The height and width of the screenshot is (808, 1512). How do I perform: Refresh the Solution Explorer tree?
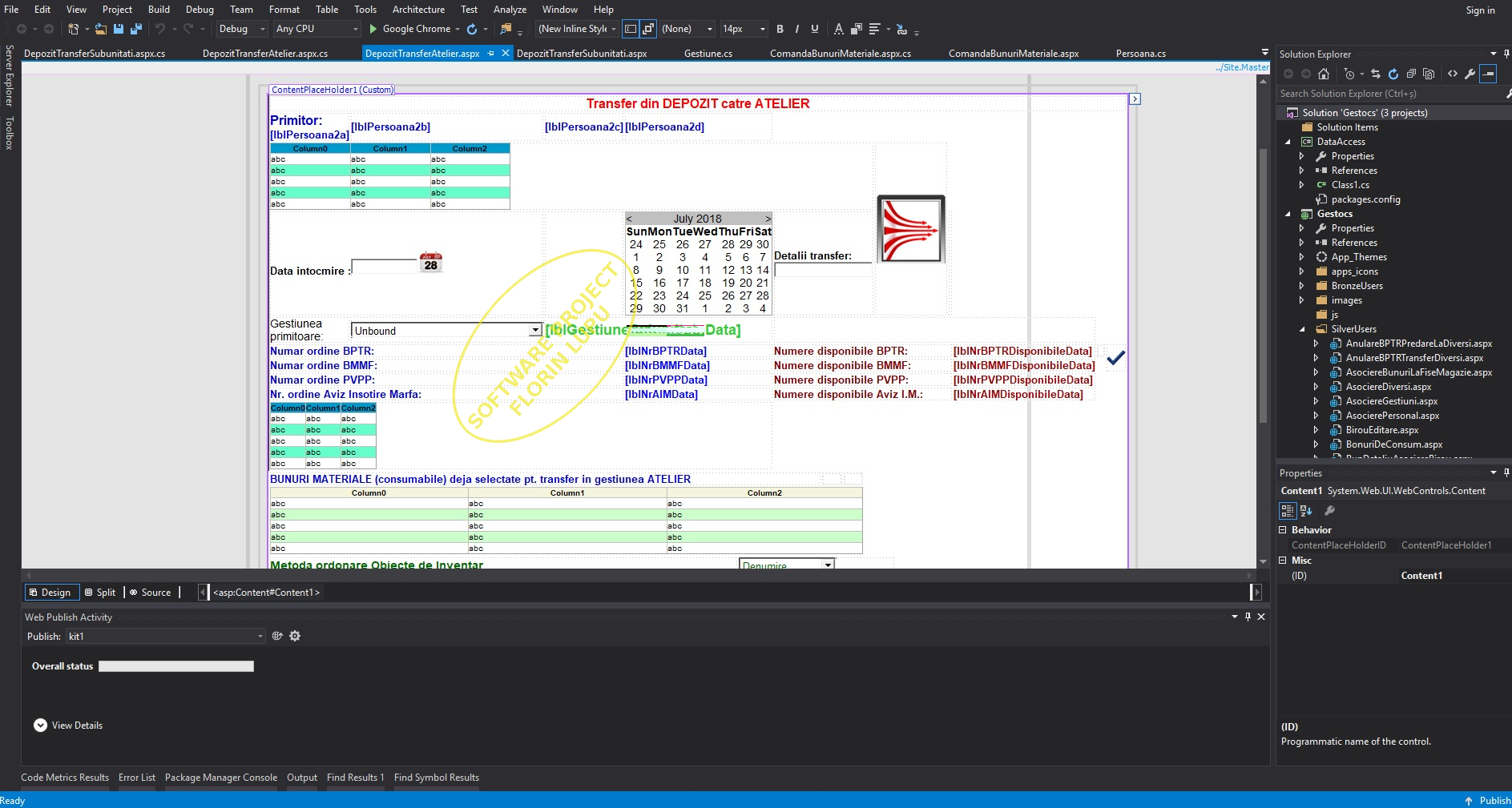click(x=1393, y=74)
